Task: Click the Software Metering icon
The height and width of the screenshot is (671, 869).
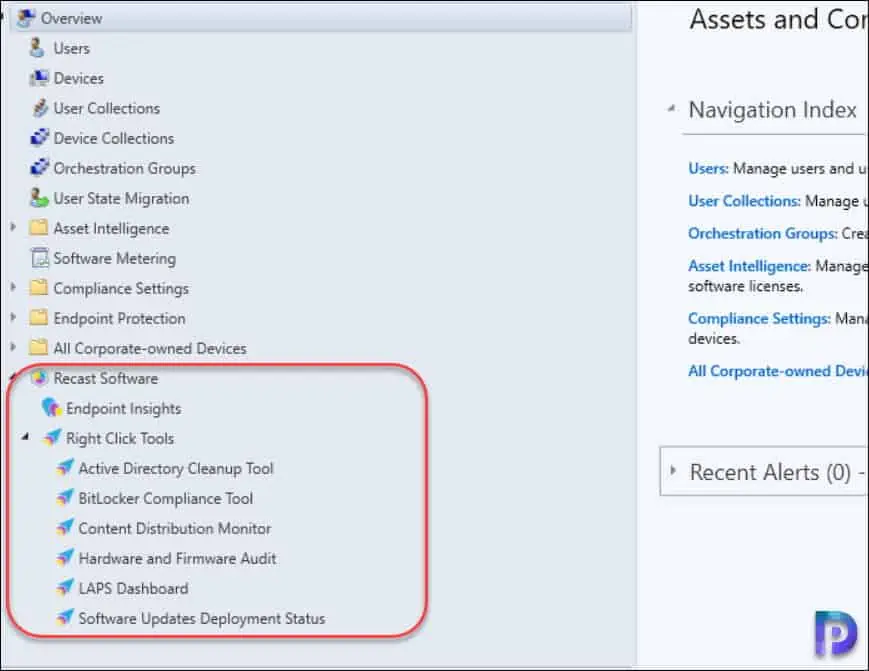Action: click(39, 258)
